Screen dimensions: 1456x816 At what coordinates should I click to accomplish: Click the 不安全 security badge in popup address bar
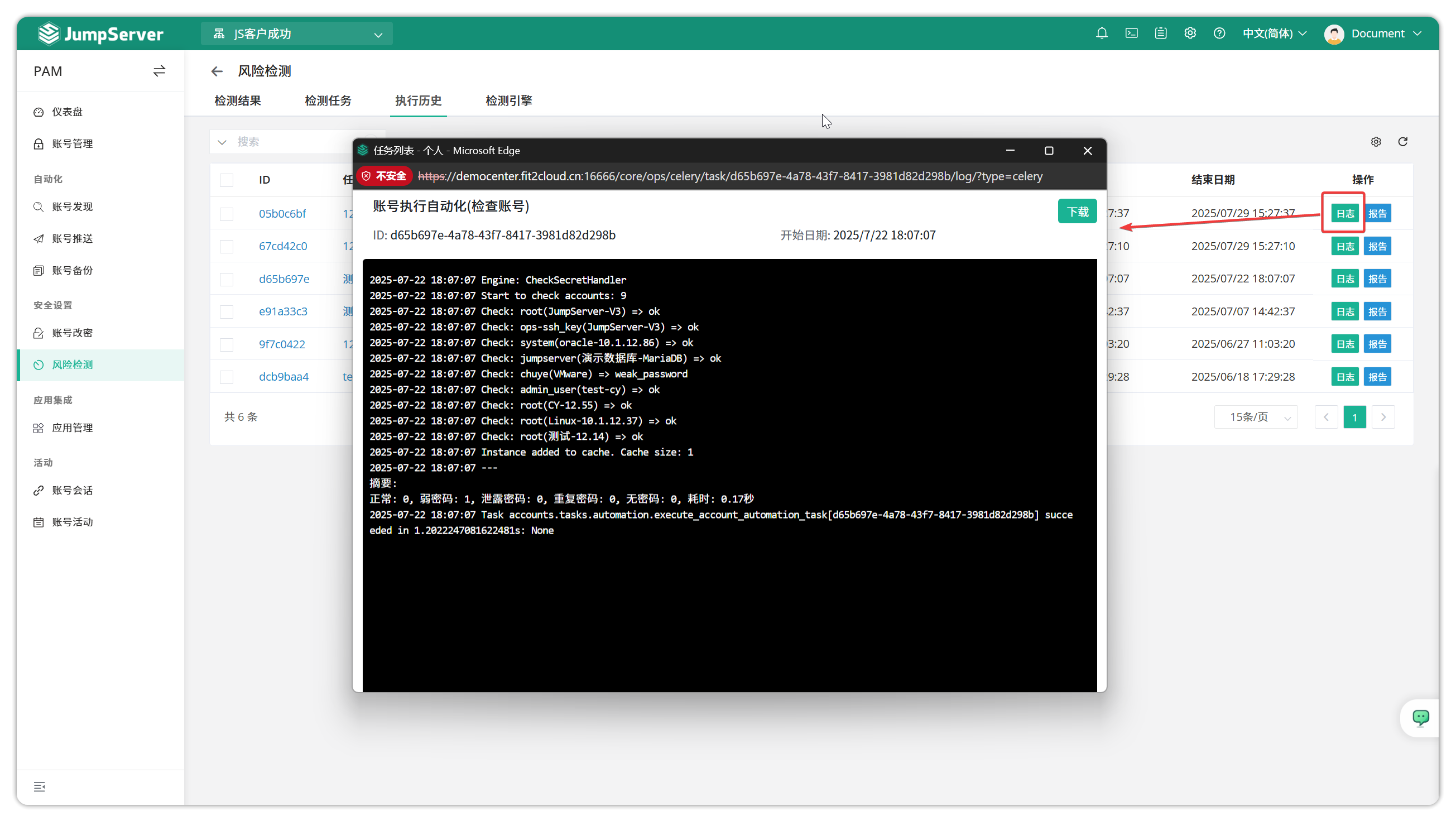[x=385, y=176]
